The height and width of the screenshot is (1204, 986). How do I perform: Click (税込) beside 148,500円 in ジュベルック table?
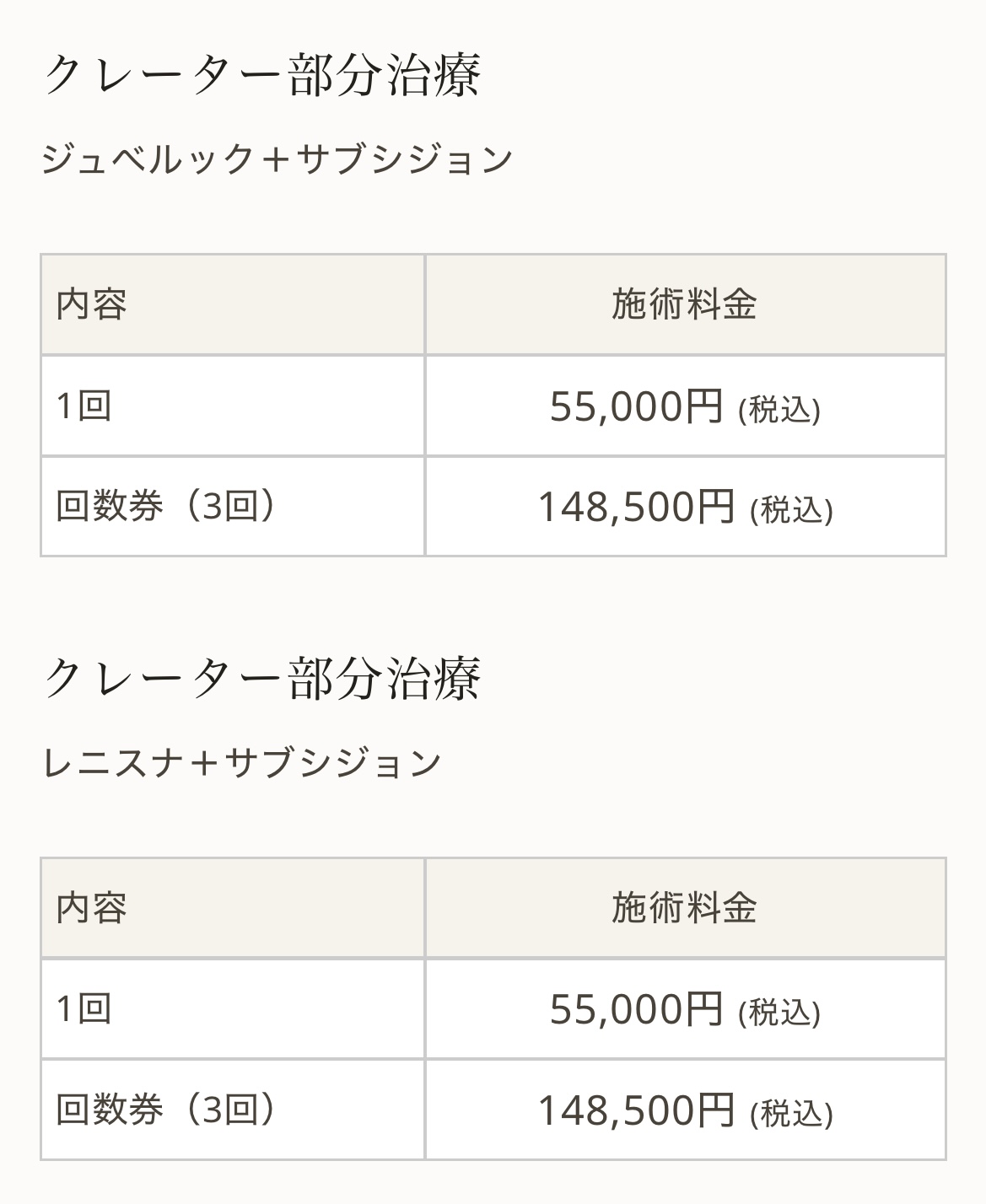click(791, 510)
